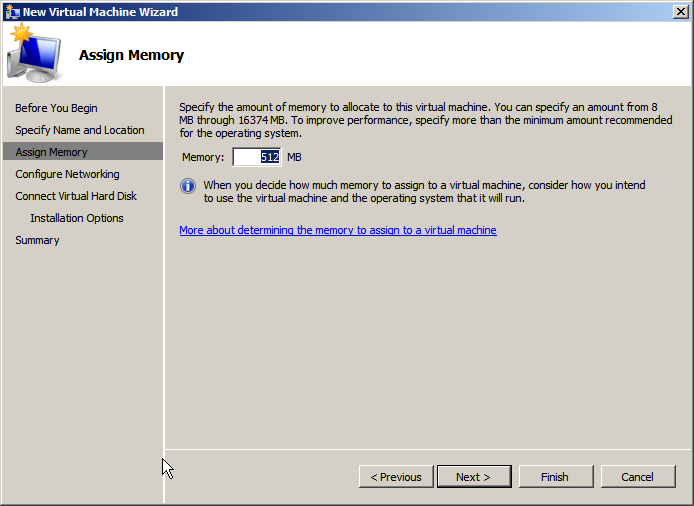Click the blue information icon

point(188,186)
